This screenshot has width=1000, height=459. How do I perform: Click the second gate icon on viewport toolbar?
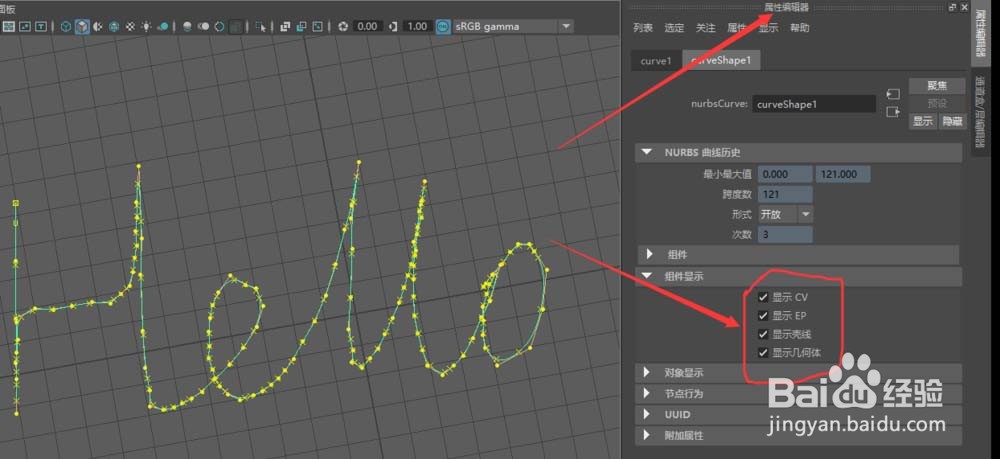[25, 27]
